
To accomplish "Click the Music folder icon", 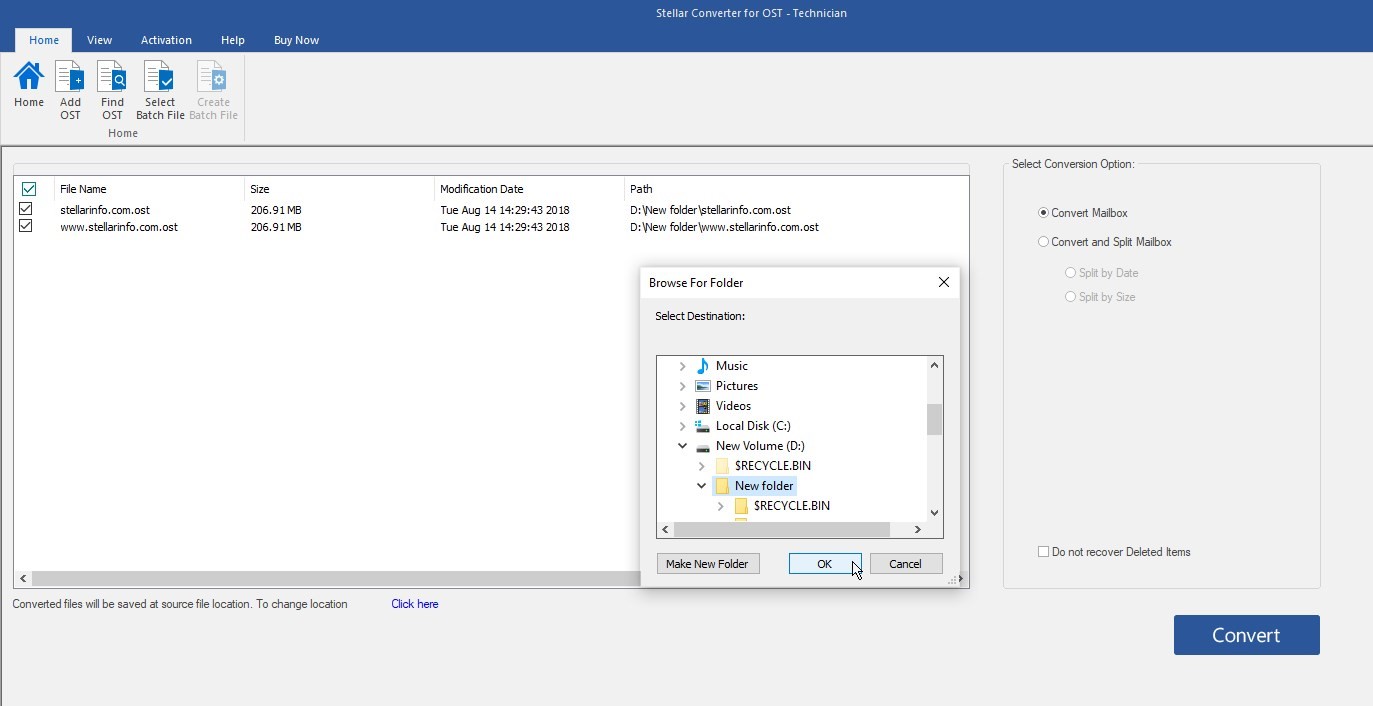I will coord(703,366).
